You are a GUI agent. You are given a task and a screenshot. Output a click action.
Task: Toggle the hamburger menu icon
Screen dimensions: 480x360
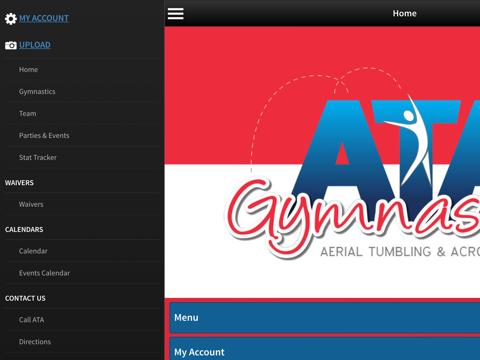(x=175, y=14)
